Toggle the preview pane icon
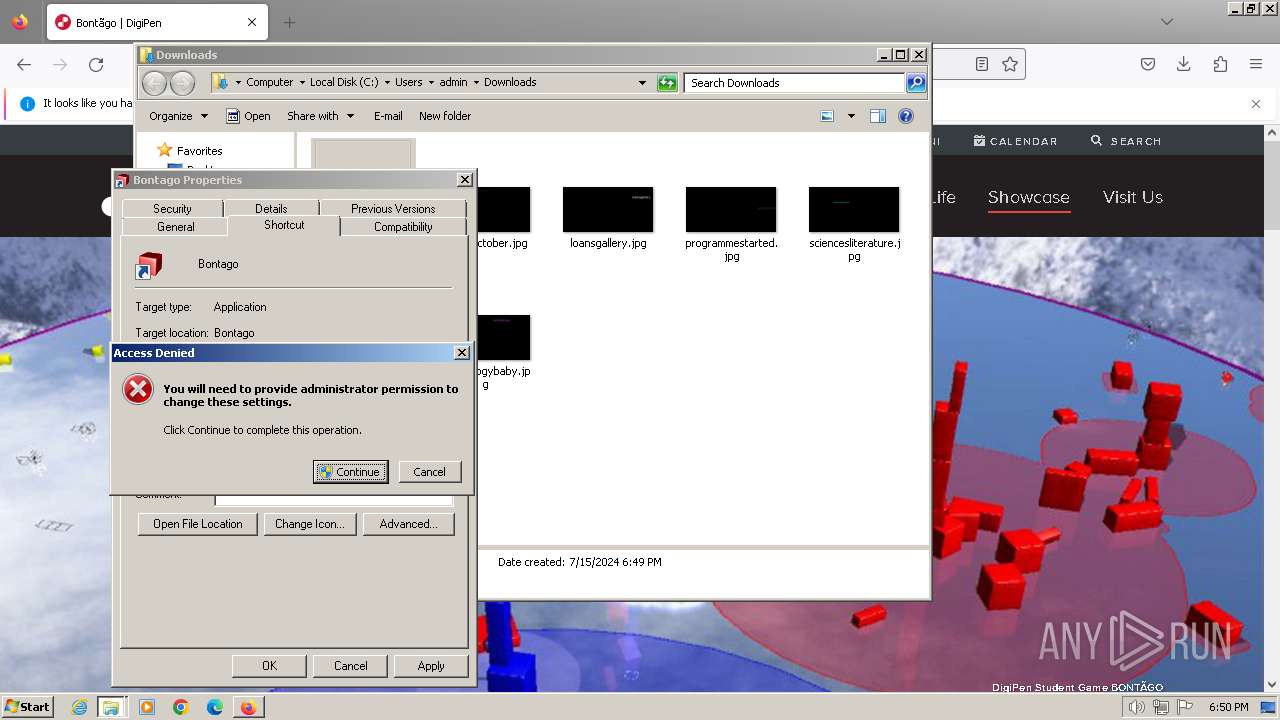The image size is (1280, 720). [878, 116]
